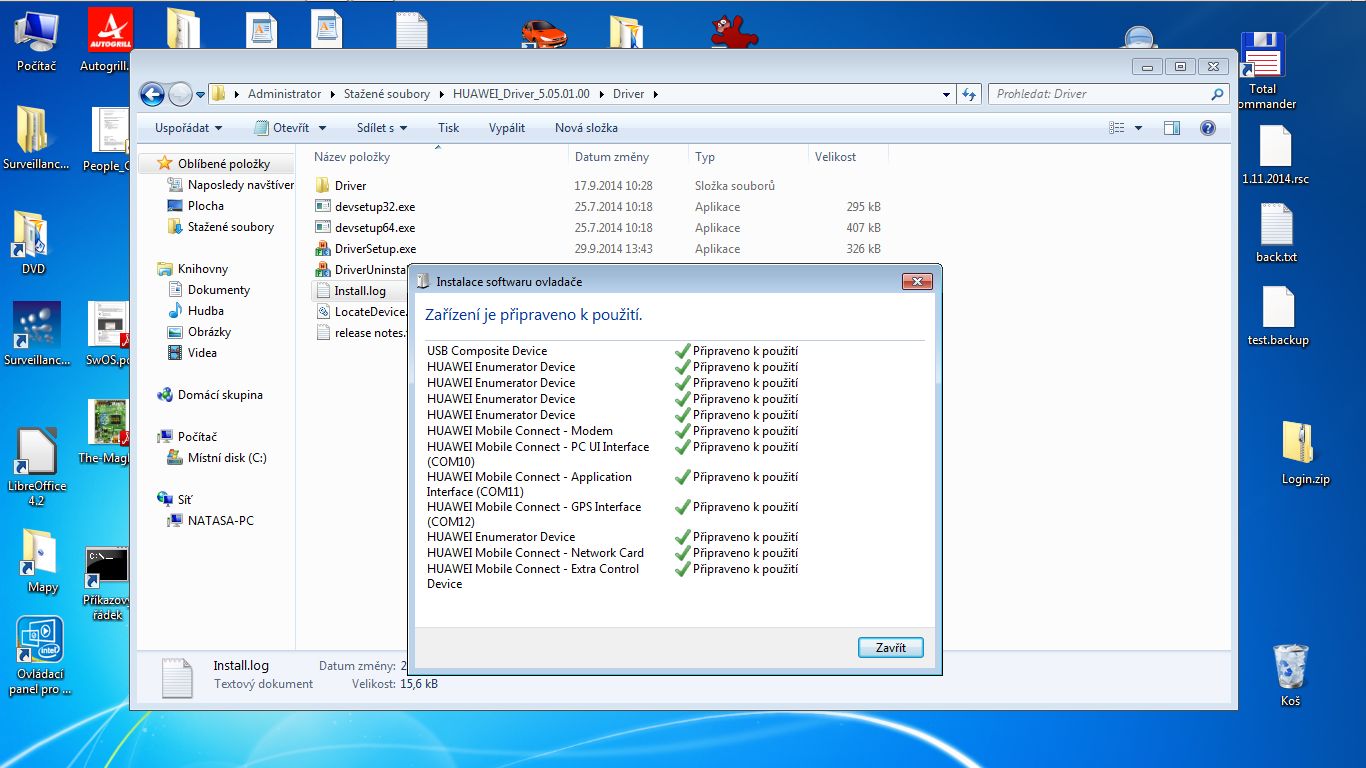Open Stažené soubory in sidebar favorites
Screen dimensions: 1366x768
click(x=221, y=227)
